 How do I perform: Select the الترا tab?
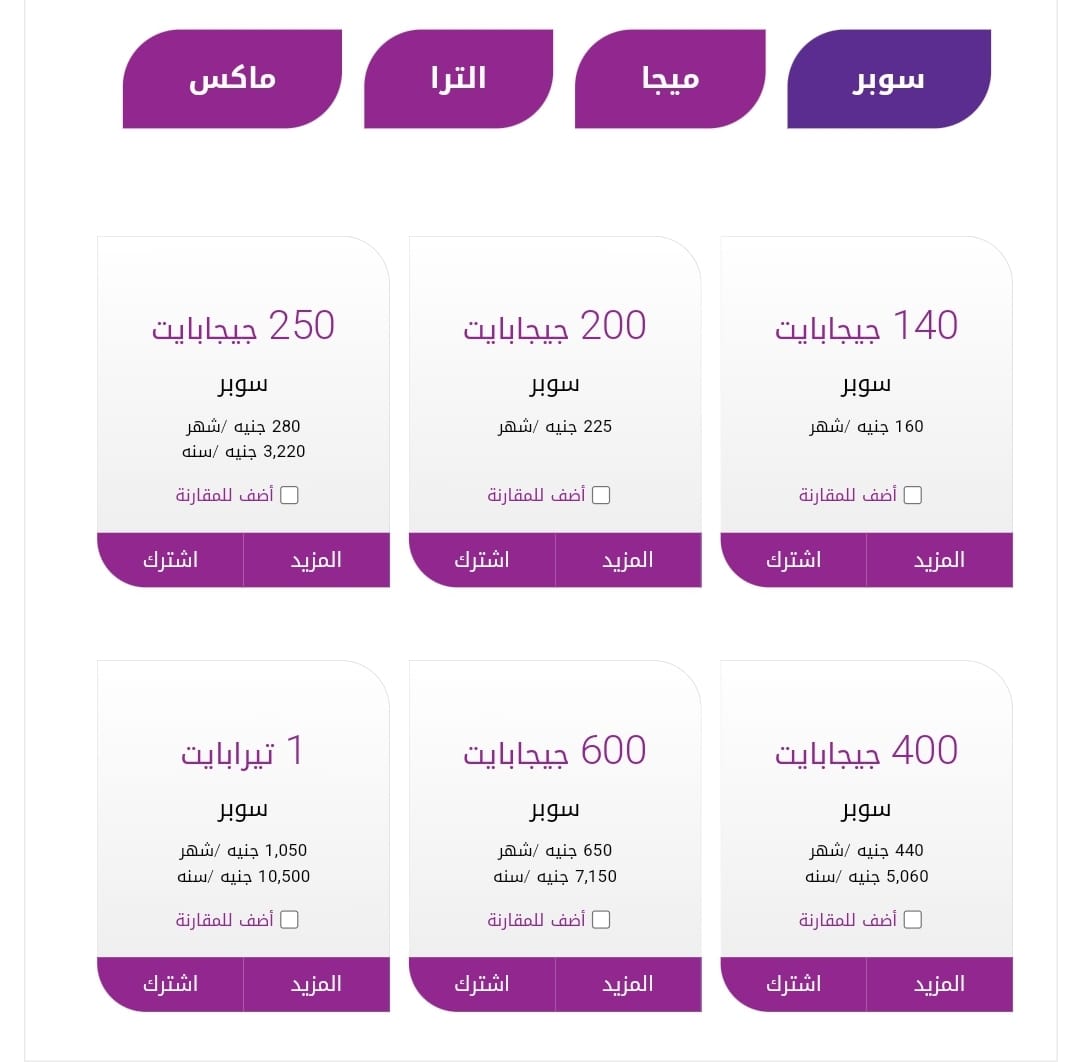(458, 79)
